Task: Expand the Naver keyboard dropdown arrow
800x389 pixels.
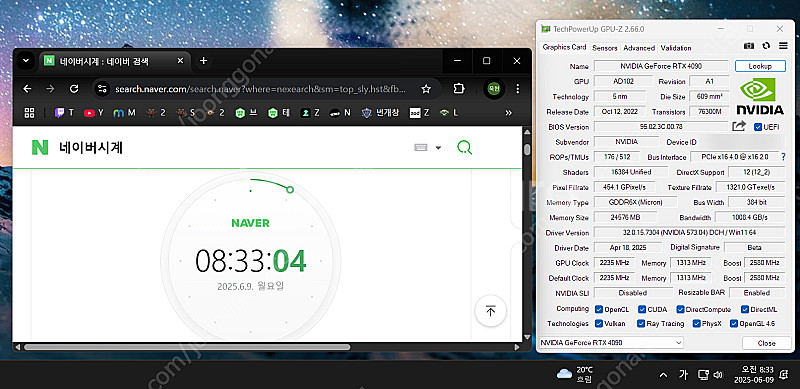Action: (438, 148)
